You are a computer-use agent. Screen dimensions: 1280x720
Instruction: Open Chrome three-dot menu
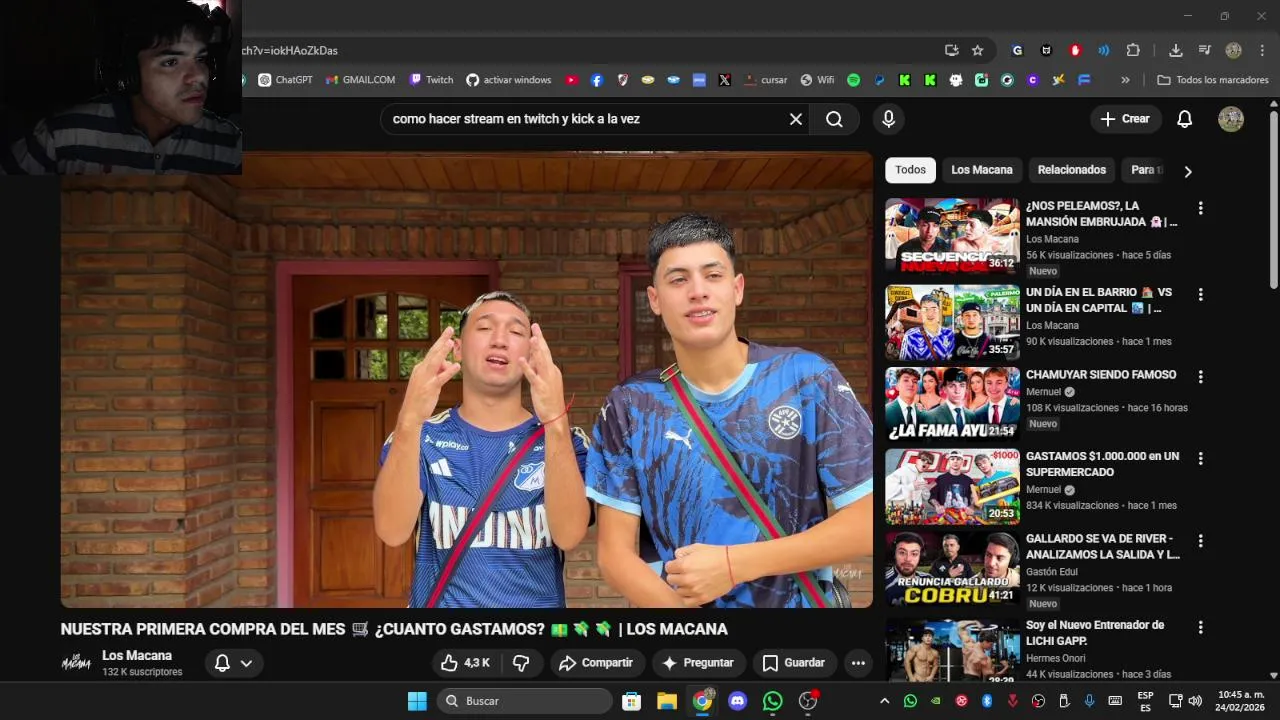[1261, 50]
